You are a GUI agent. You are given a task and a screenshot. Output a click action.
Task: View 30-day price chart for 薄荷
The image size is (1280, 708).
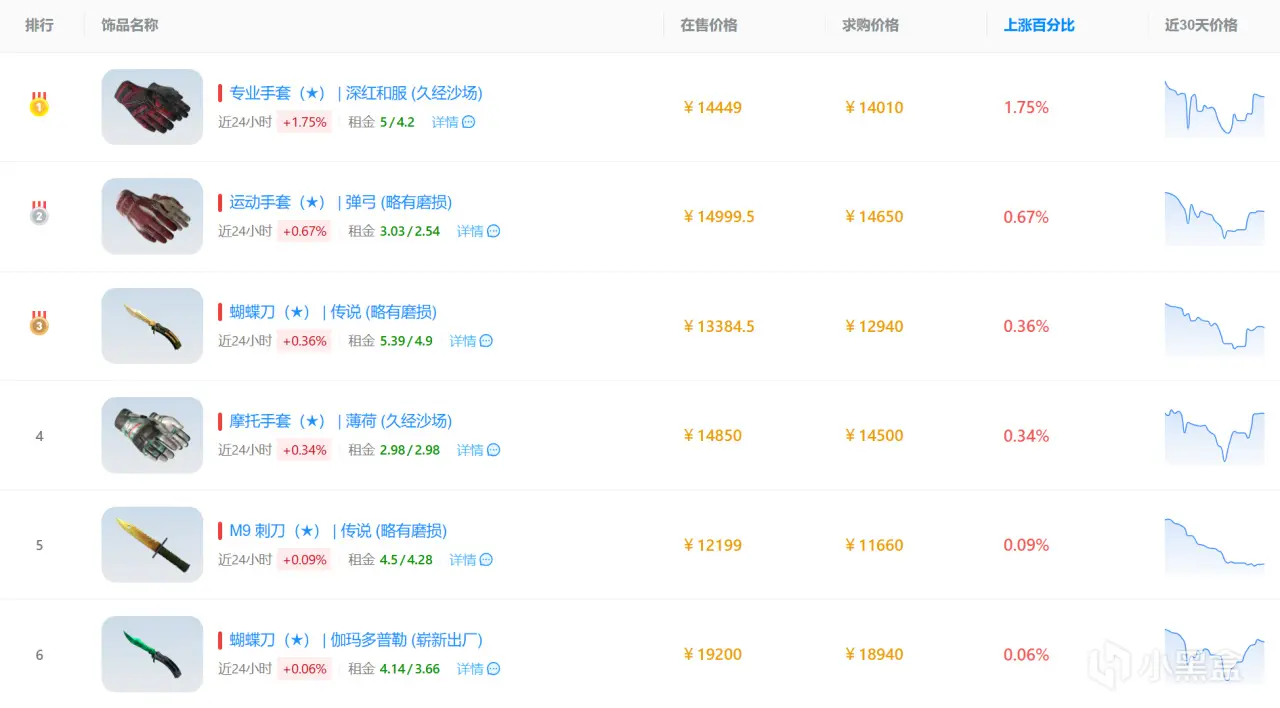1214,437
